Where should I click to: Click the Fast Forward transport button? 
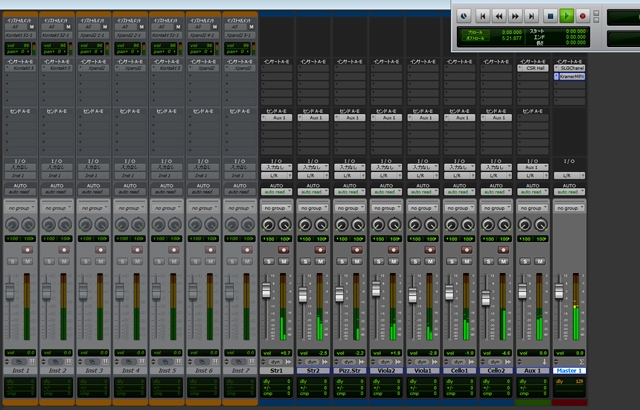pyautogui.click(x=515, y=15)
